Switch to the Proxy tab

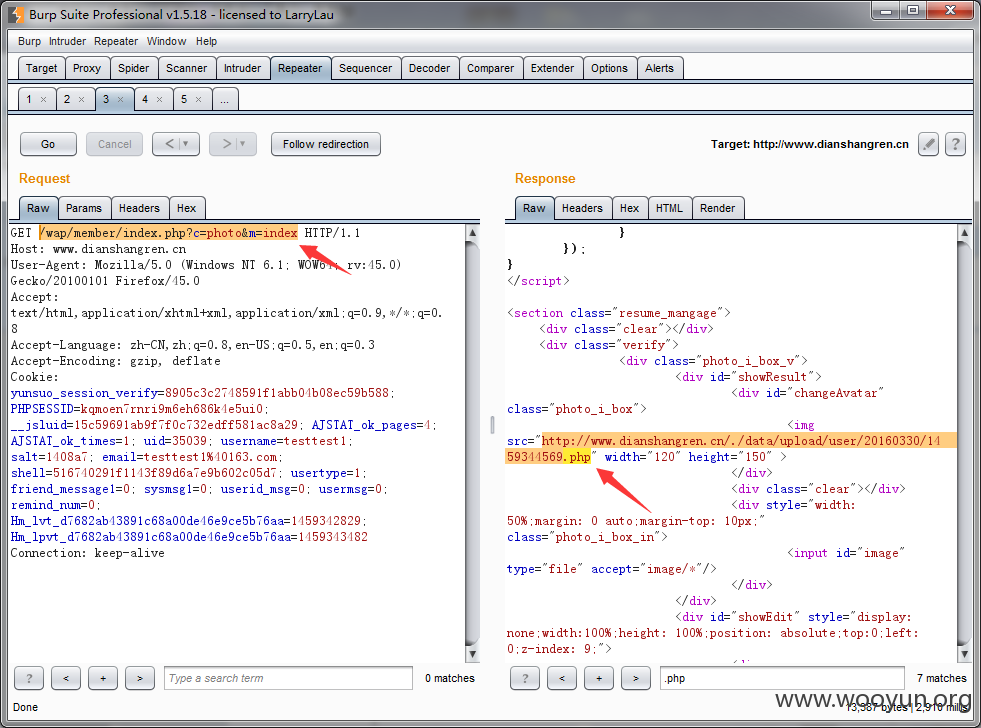[x=87, y=68]
